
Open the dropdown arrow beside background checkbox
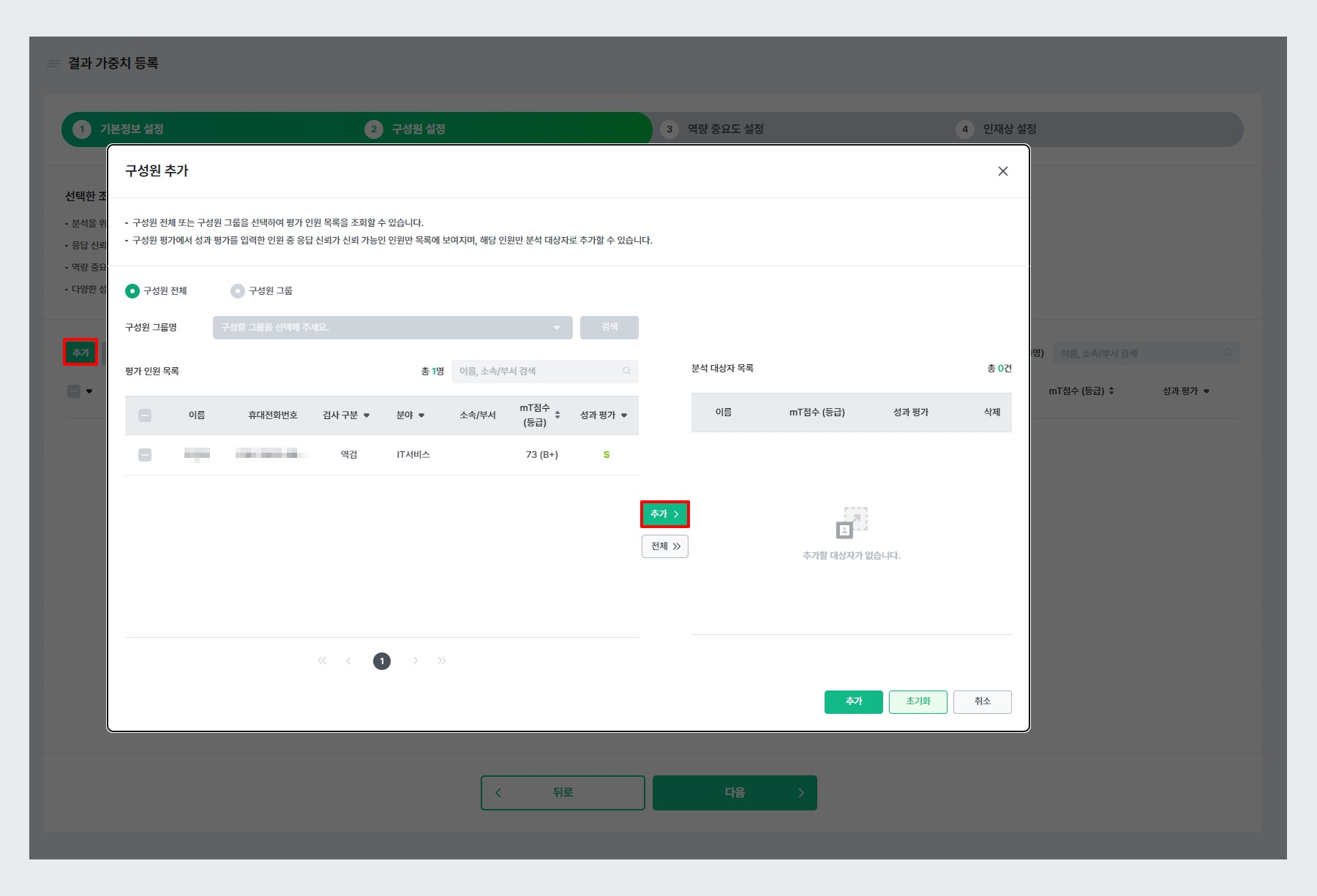pyautogui.click(x=89, y=391)
